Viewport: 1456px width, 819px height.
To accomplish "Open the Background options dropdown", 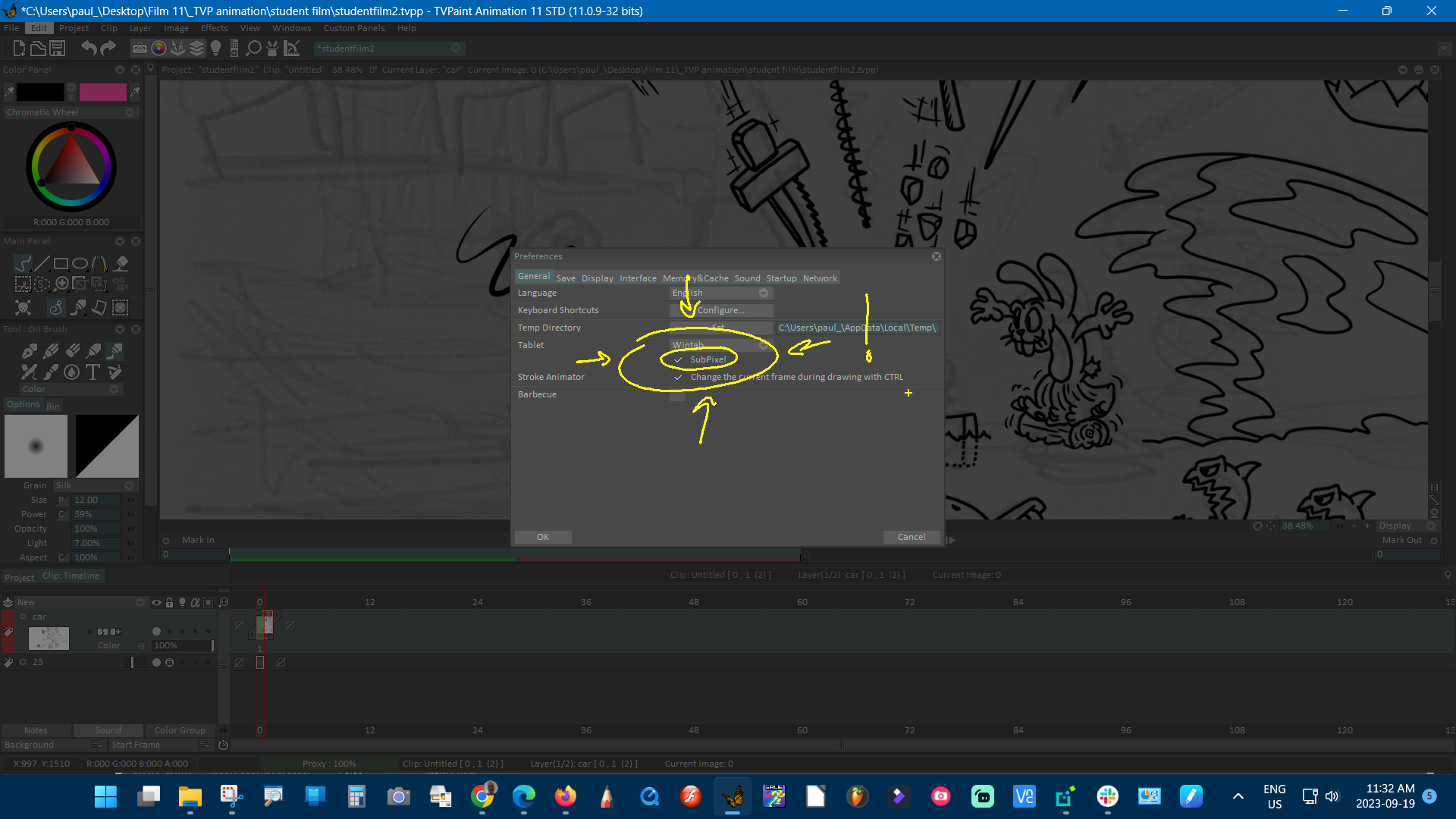I will [x=97, y=745].
